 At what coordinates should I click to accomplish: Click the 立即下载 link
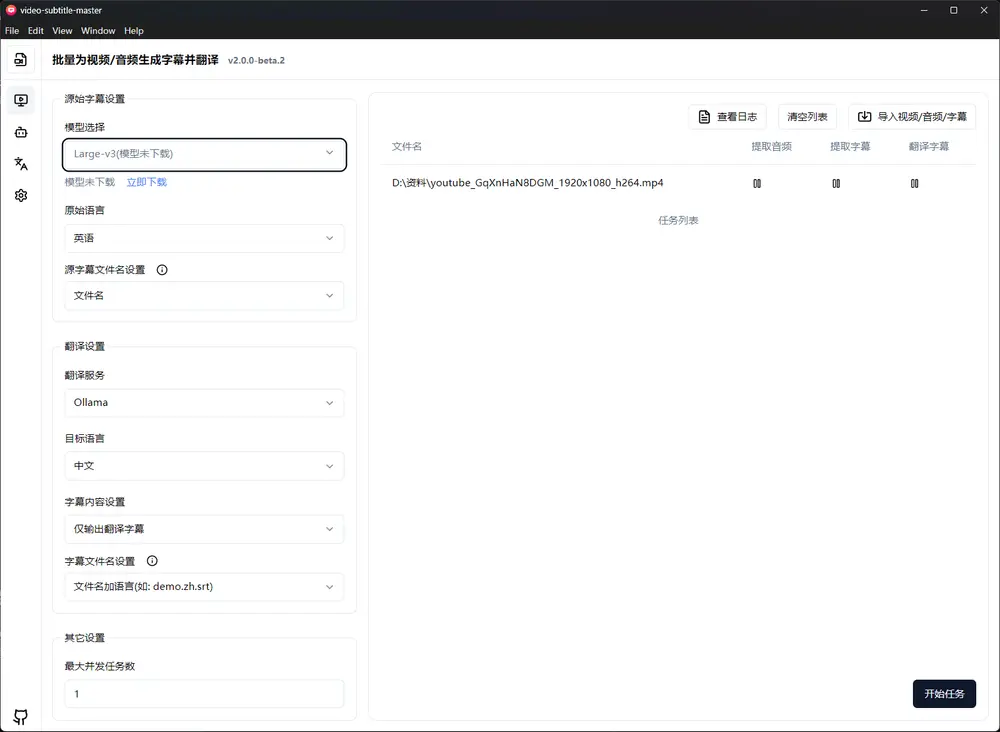click(x=146, y=182)
